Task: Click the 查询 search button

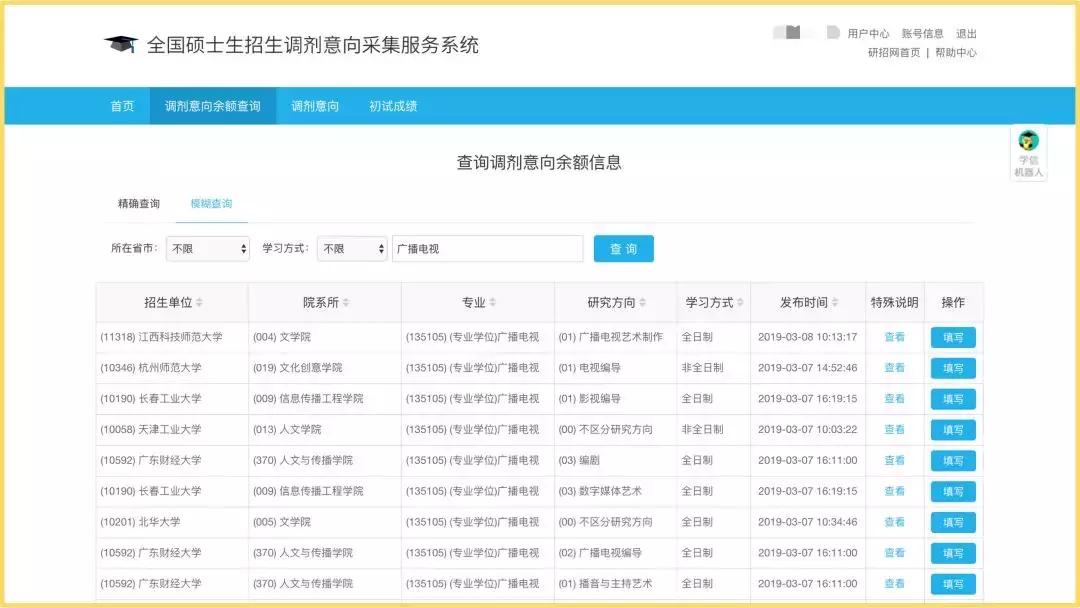Action: (623, 248)
